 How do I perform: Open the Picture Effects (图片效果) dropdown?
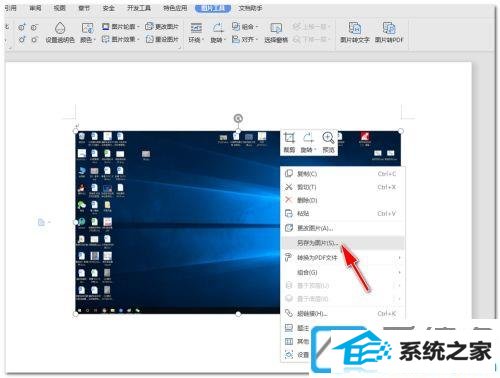120,39
